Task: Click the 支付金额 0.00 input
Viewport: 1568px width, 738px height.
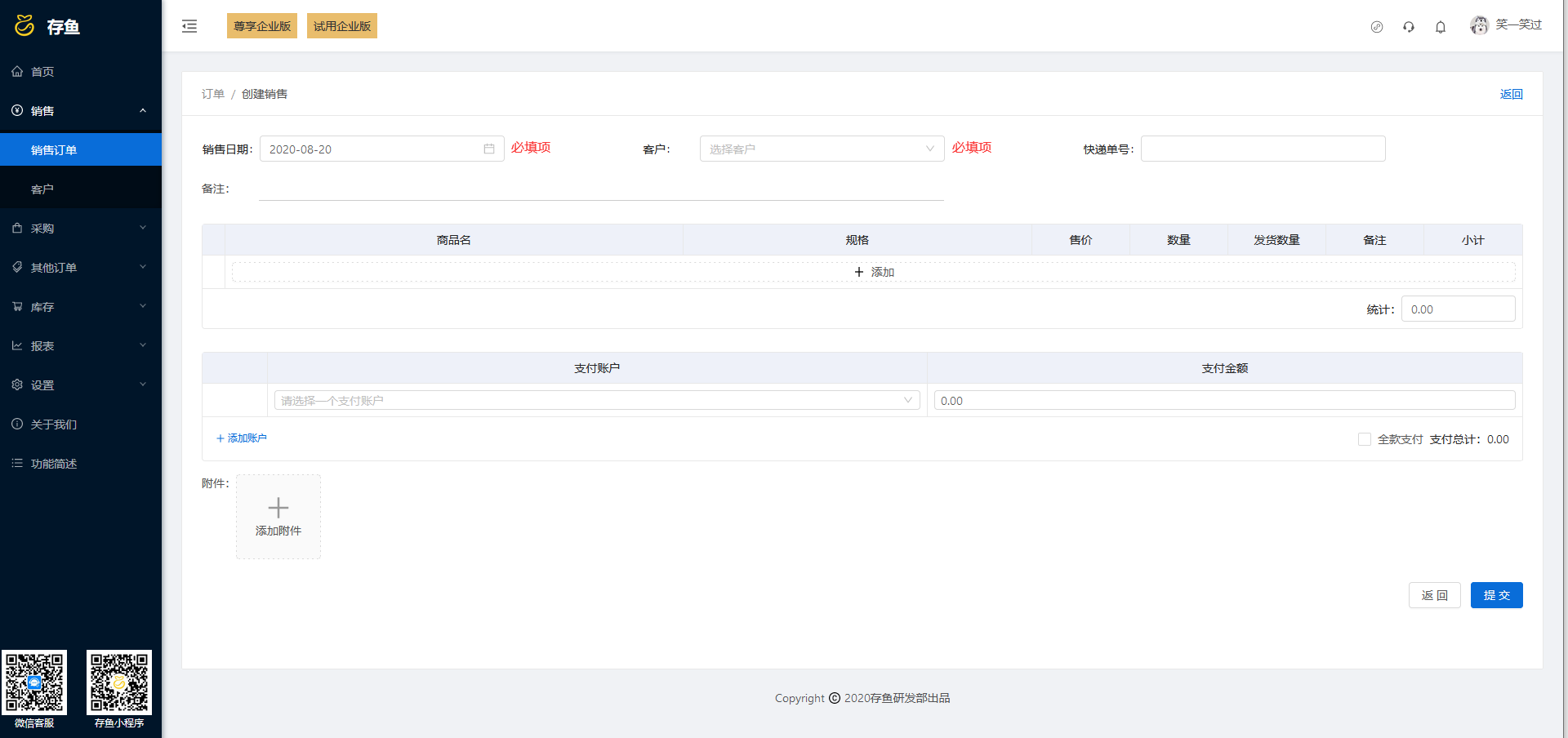Action: pyautogui.click(x=1224, y=400)
